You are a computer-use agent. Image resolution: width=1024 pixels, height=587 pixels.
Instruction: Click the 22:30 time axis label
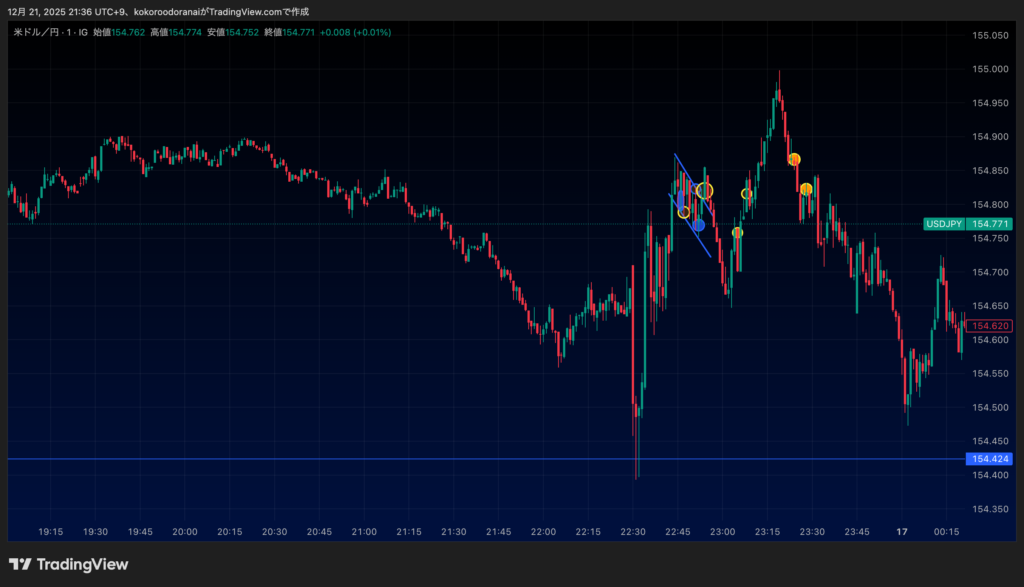click(633, 532)
